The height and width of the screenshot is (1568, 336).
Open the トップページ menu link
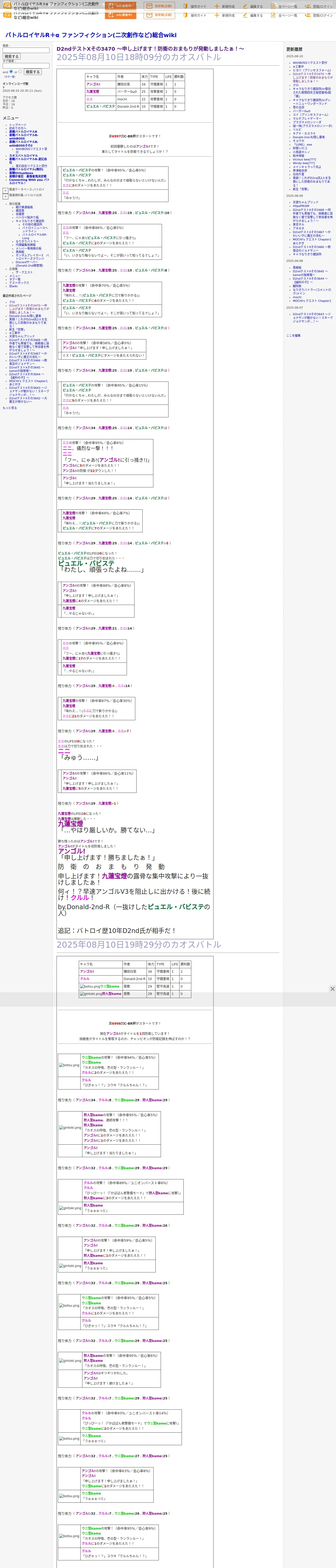point(18,125)
